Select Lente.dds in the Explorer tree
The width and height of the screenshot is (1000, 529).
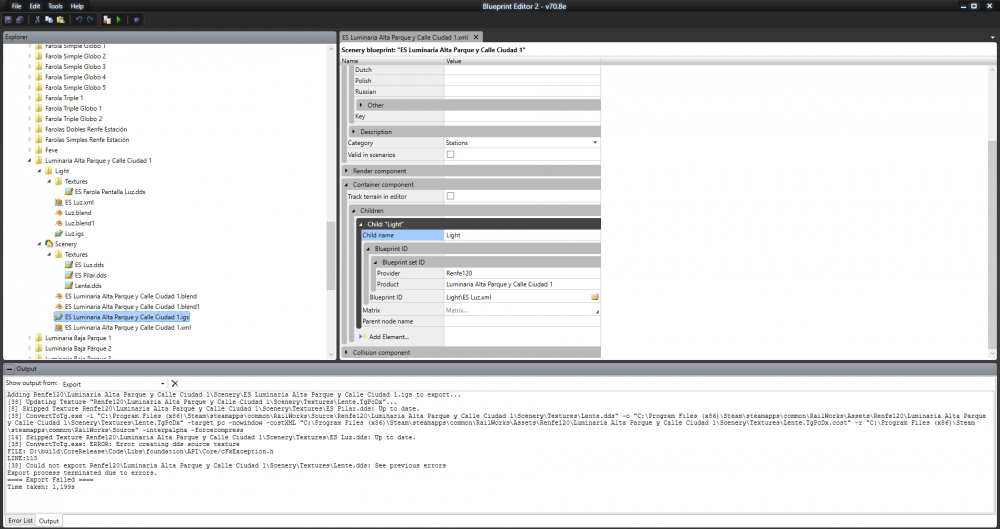[x=88, y=285]
